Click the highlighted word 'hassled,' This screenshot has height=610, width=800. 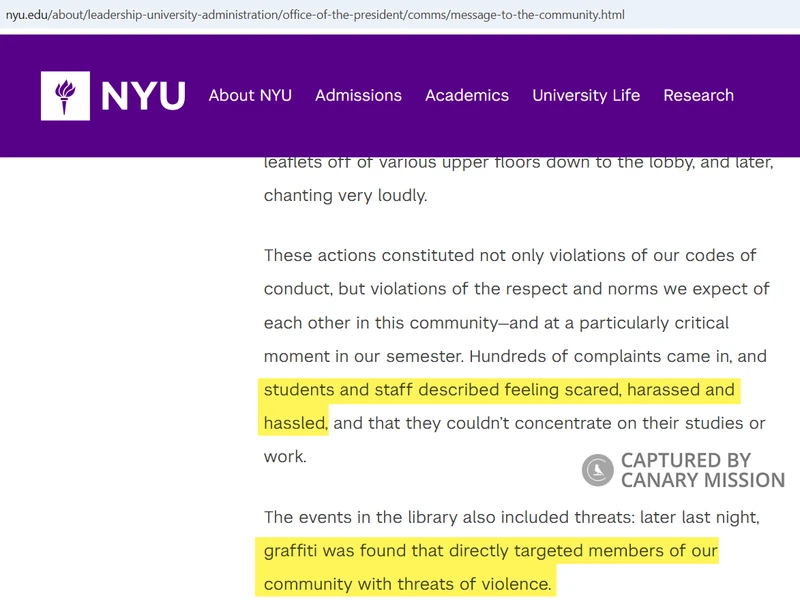tap(296, 423)
